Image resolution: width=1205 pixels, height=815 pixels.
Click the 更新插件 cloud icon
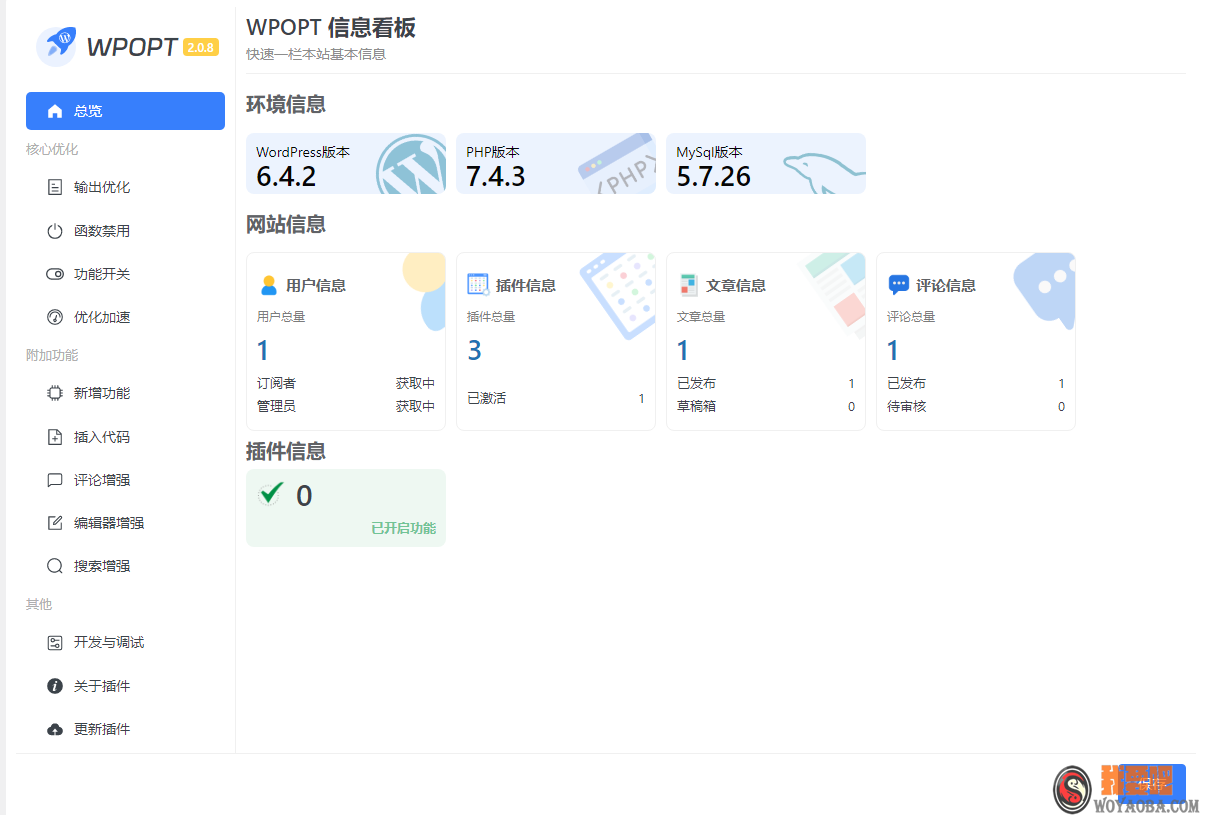tap(55, 728)
